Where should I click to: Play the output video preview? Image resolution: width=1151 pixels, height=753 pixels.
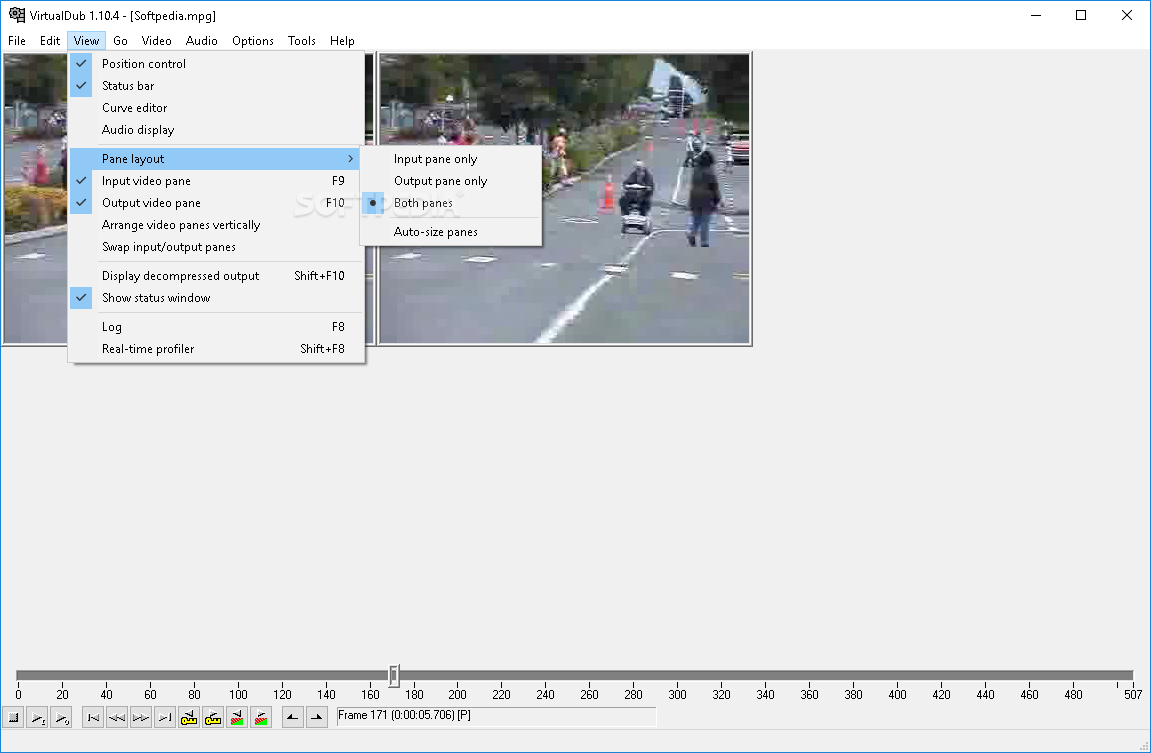click(61, 717)
